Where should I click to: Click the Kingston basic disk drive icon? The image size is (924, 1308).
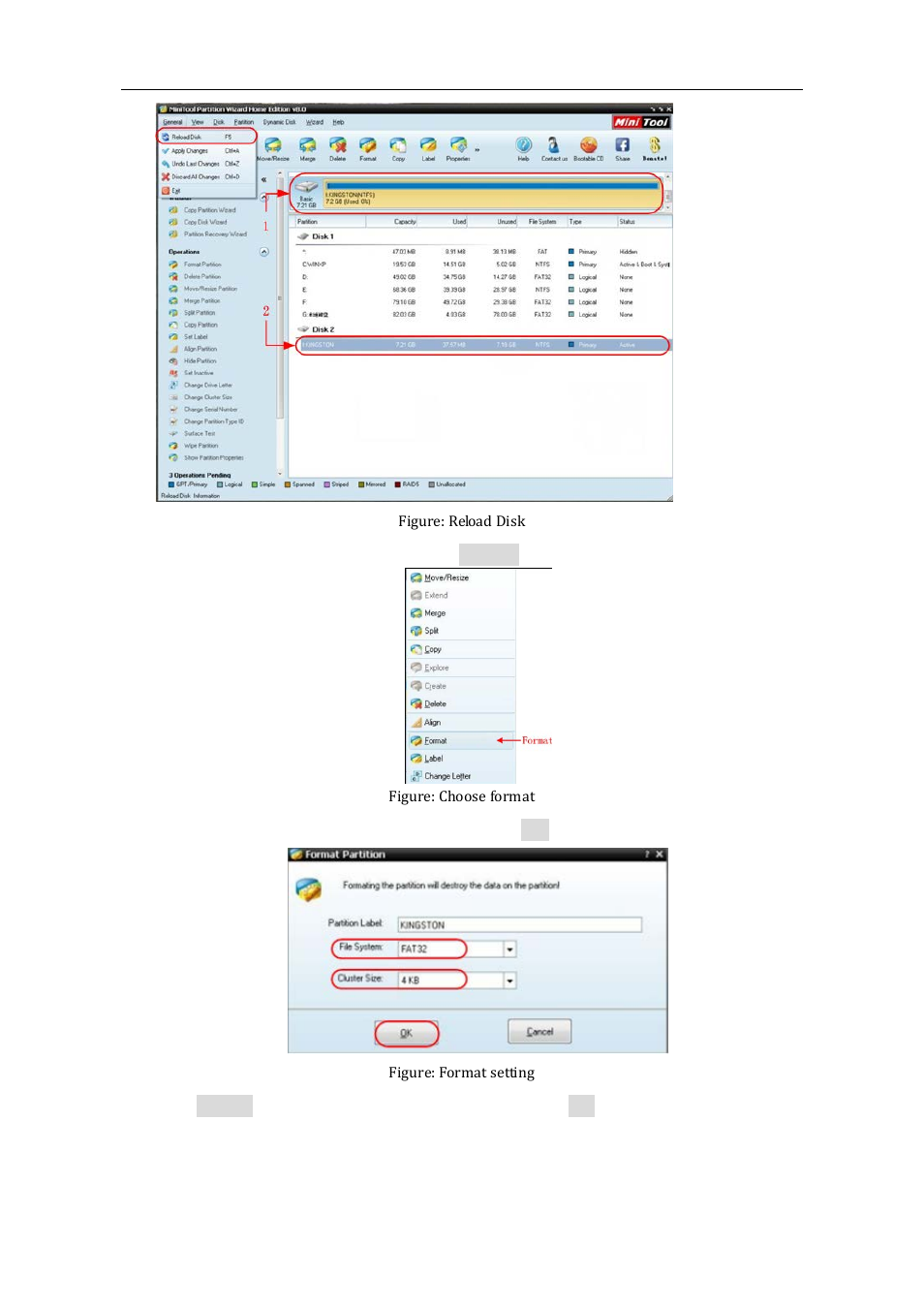click(306, 187)
